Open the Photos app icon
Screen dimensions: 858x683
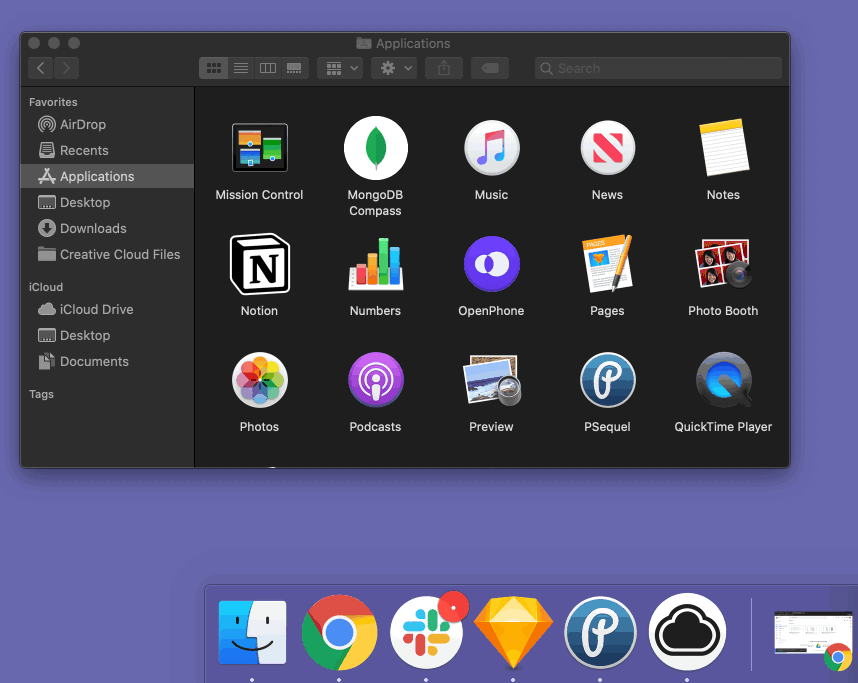pyautogui.click(x=259, y=380)
